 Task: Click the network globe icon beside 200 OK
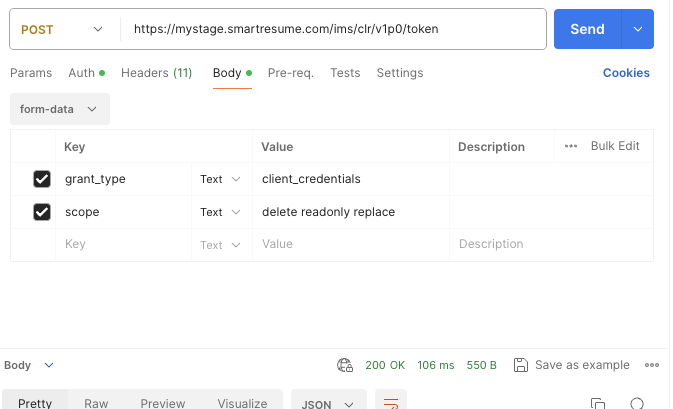[345, 365]
